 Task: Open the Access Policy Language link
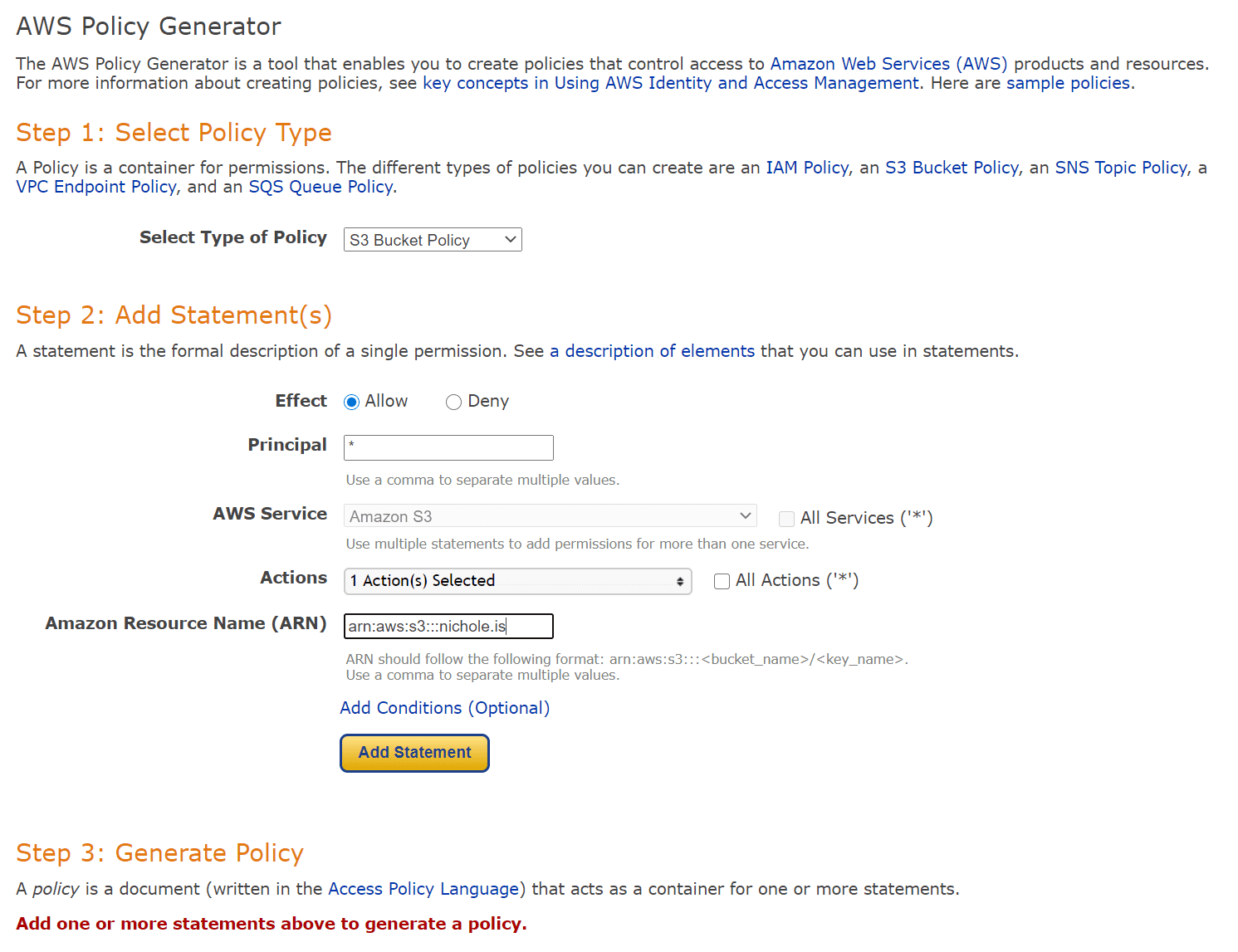pyautogui.click(x=423, y=889)
